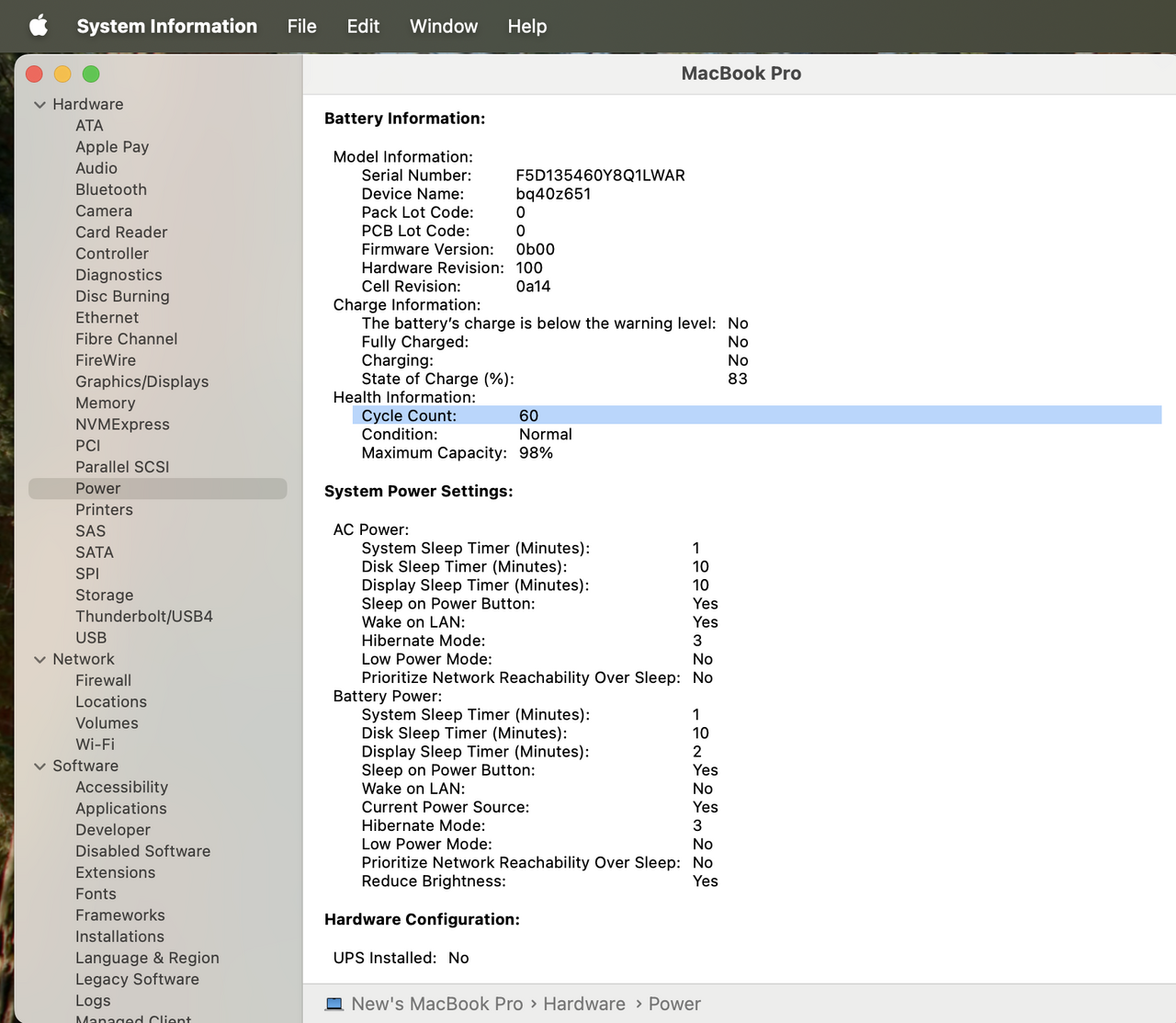Select Legacy Software in the sidebar

(x=137, y=980)
